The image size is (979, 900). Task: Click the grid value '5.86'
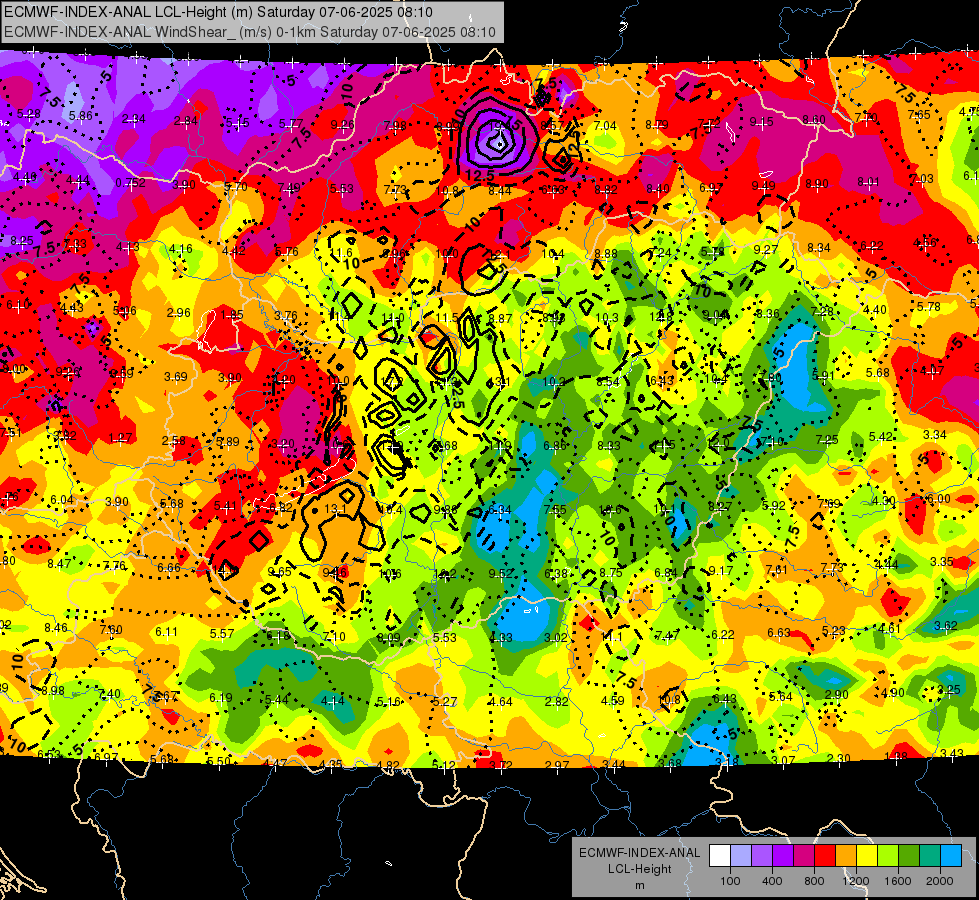coord(81,116)
